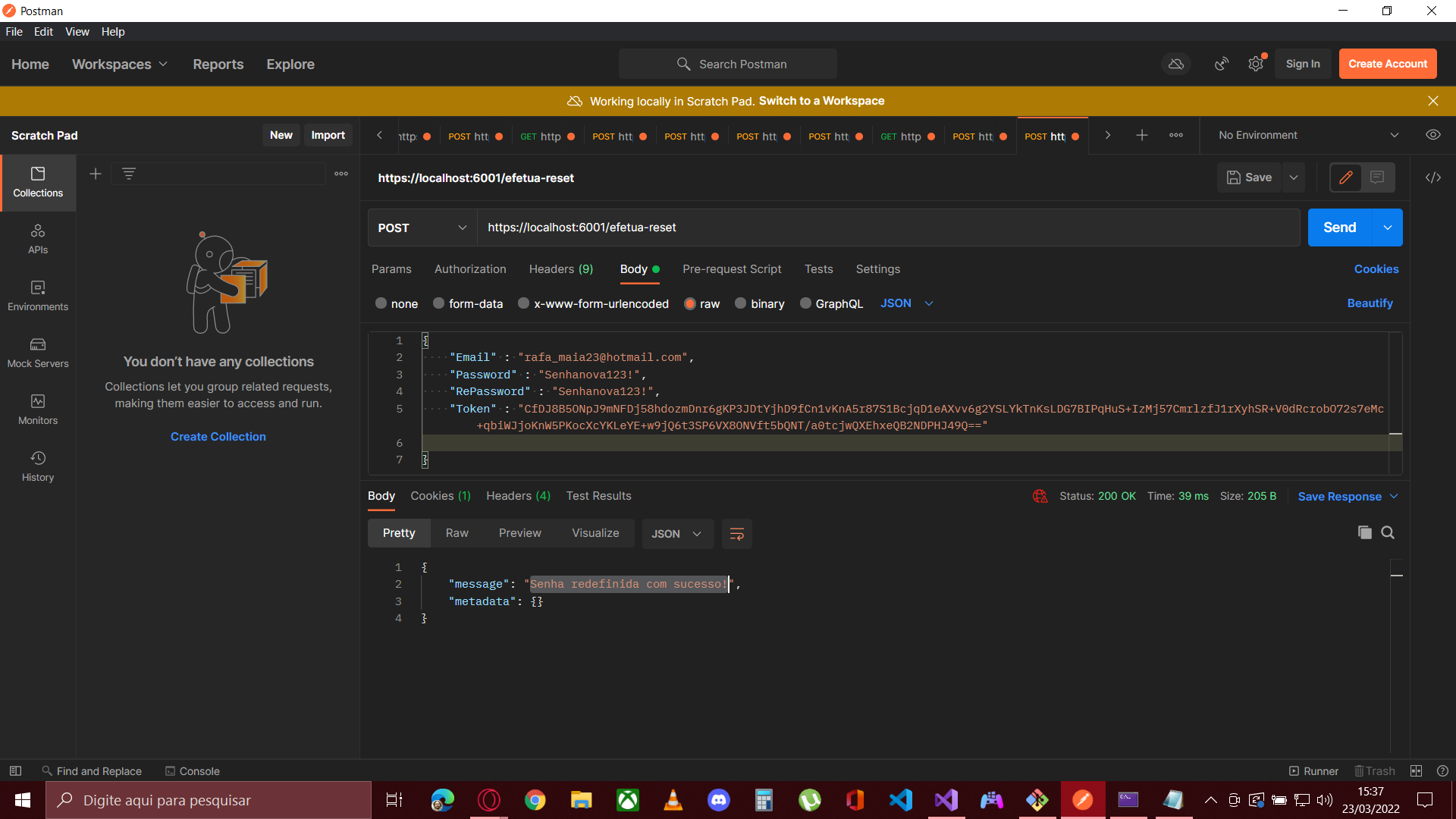Open the two-pane view icon in status bar
Viewport: 1456px width, 819px height.
(x=1416, y=771)
